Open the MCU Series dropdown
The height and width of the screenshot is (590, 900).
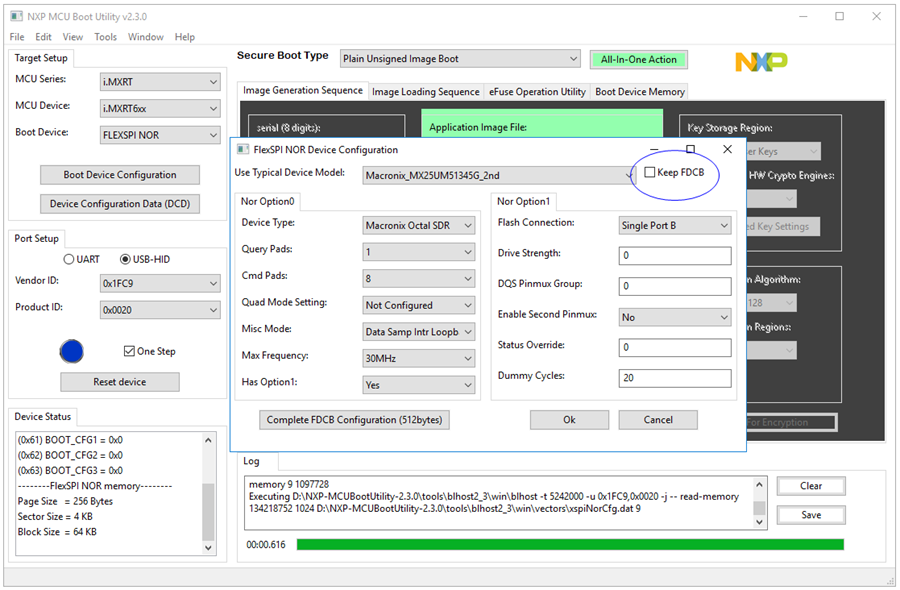[160, 82]
